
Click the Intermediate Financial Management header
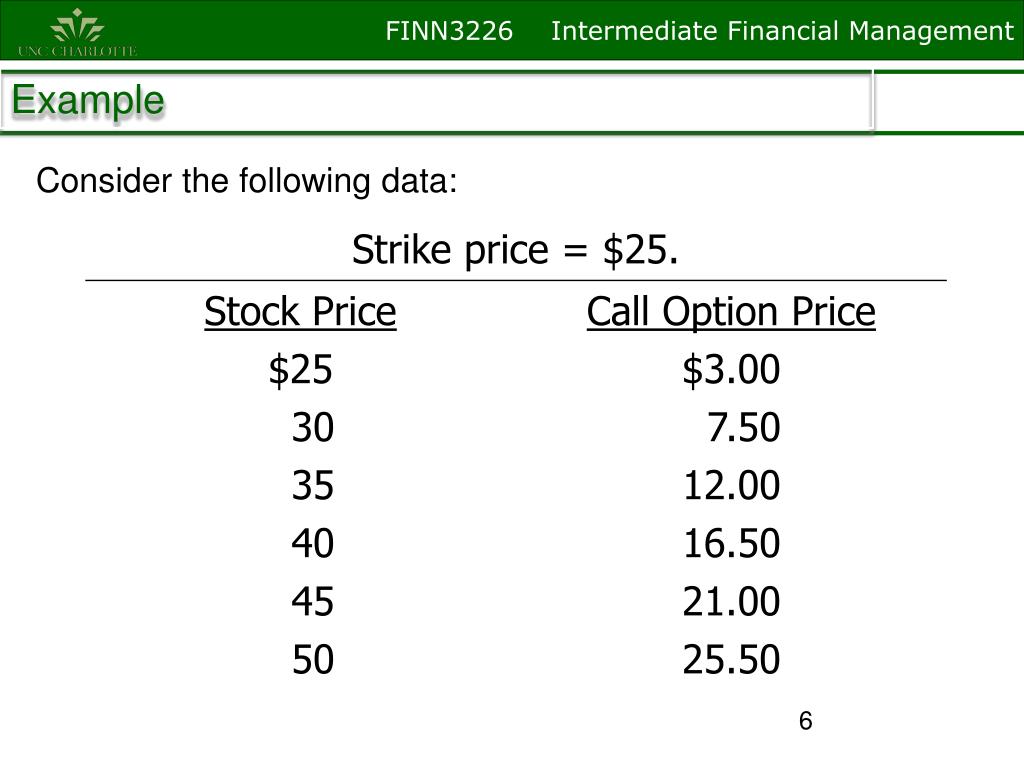tap(782, 31)
